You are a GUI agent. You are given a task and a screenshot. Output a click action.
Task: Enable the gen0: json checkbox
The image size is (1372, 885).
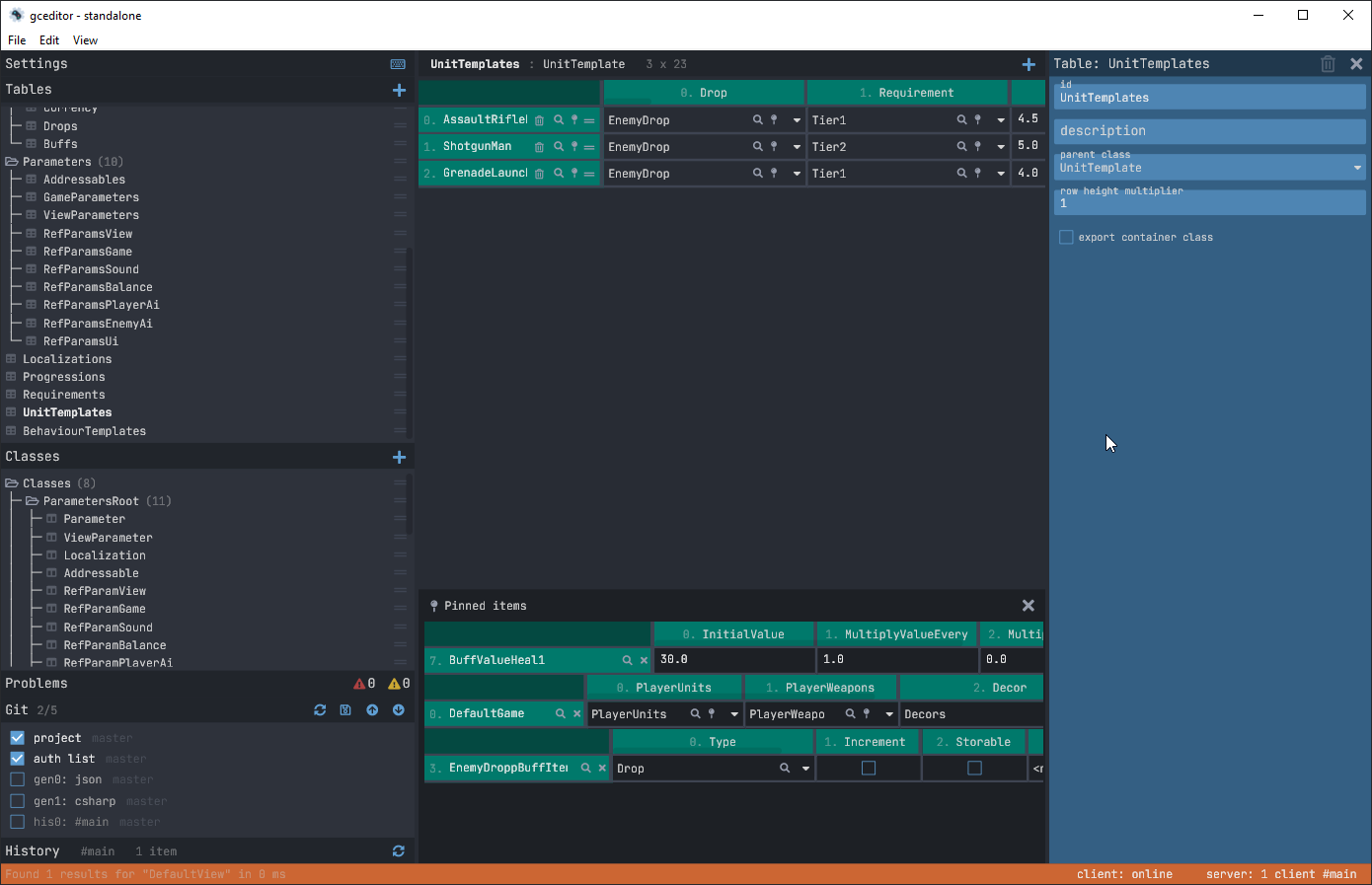(x=17, y=779)
